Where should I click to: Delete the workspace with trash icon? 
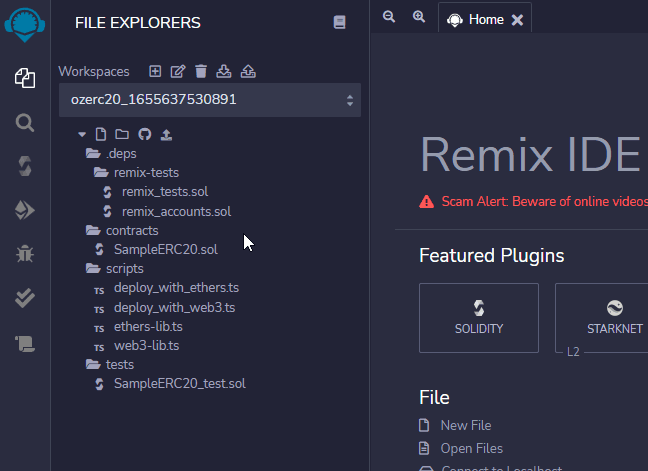coord(201,71)
